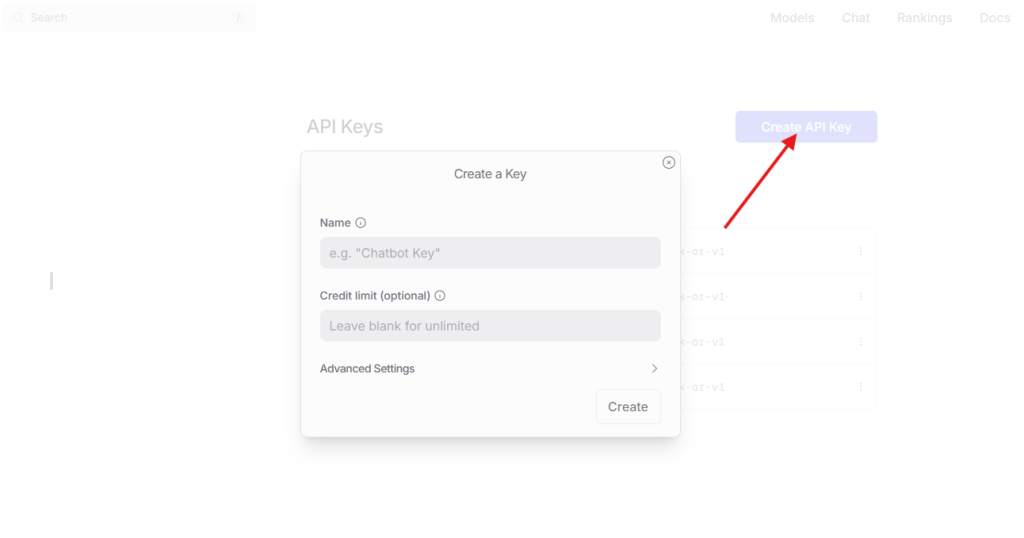
Task: Click the Create button in dialog
Action: click(628, 407)
